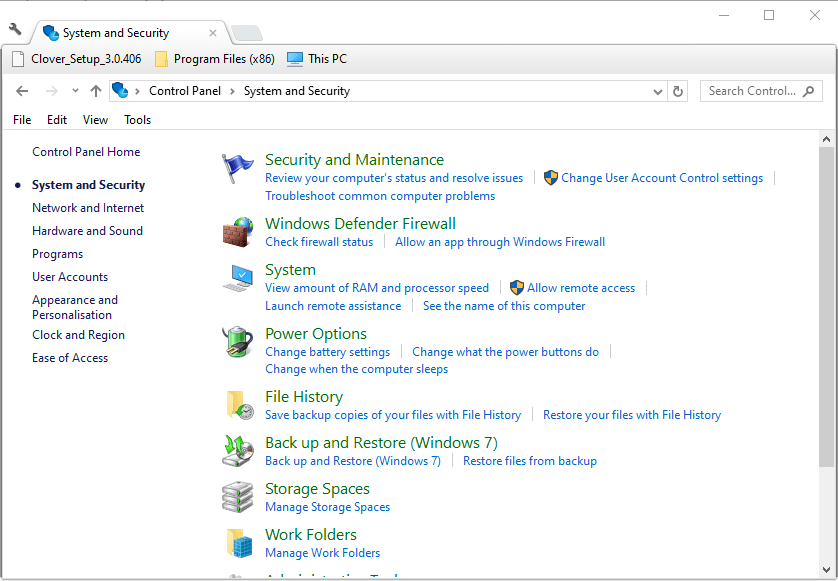Image resolution: width=838 pixels, height=581 pixels.
Task: Change what the power buttons do
Action: coord(506,352)
